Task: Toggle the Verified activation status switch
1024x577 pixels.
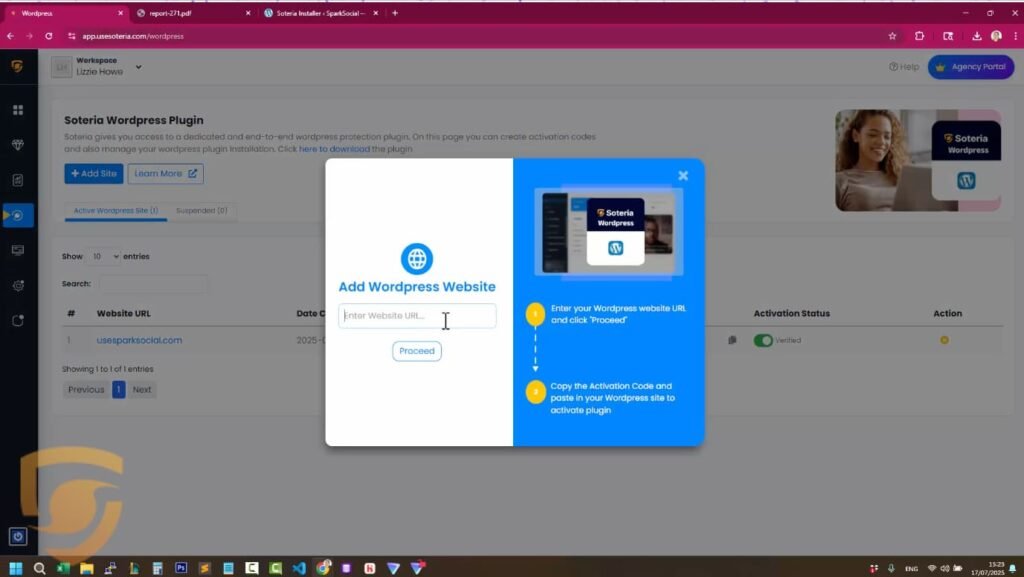Action: tap(763, 340)
